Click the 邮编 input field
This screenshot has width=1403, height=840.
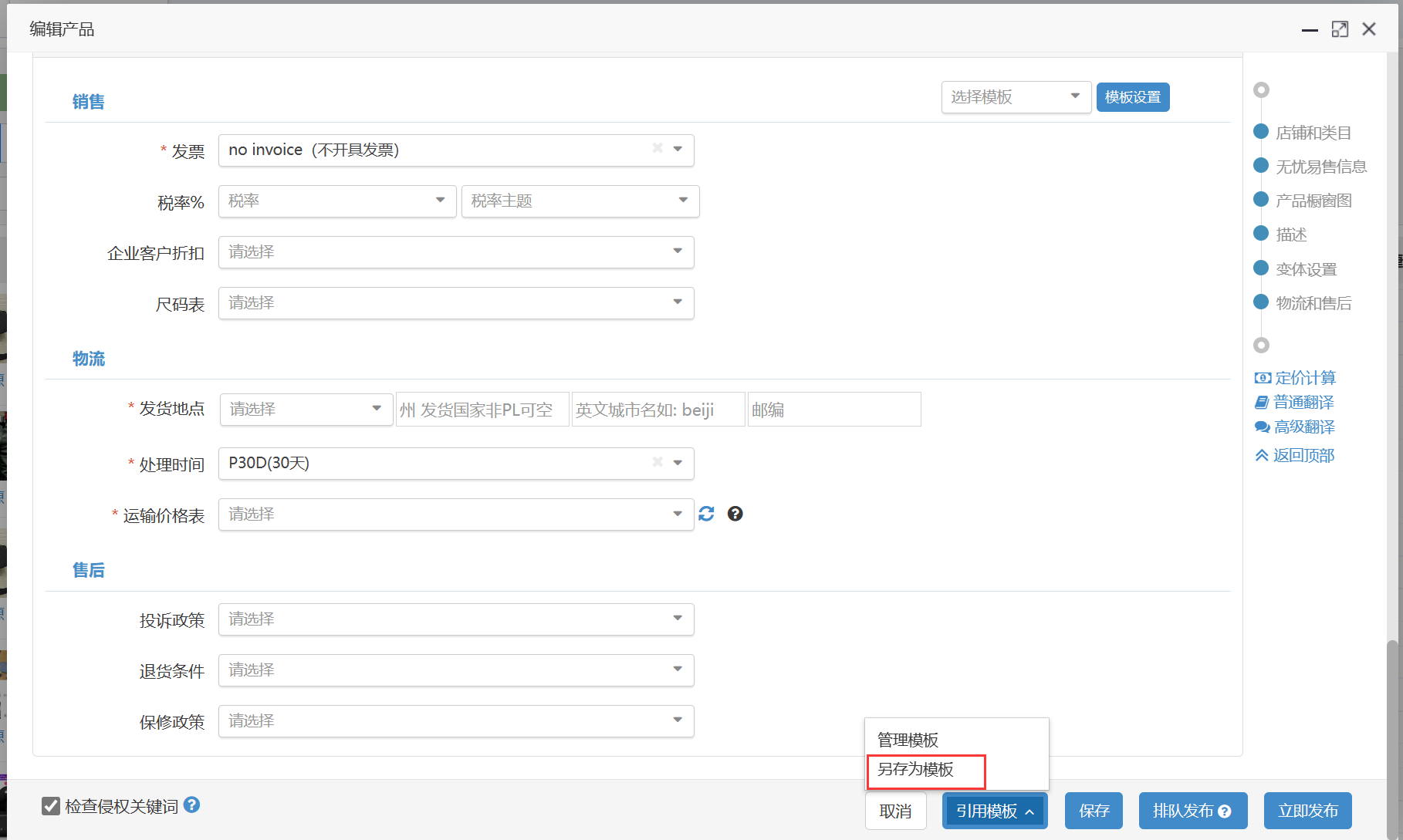(x=833, y=410)
